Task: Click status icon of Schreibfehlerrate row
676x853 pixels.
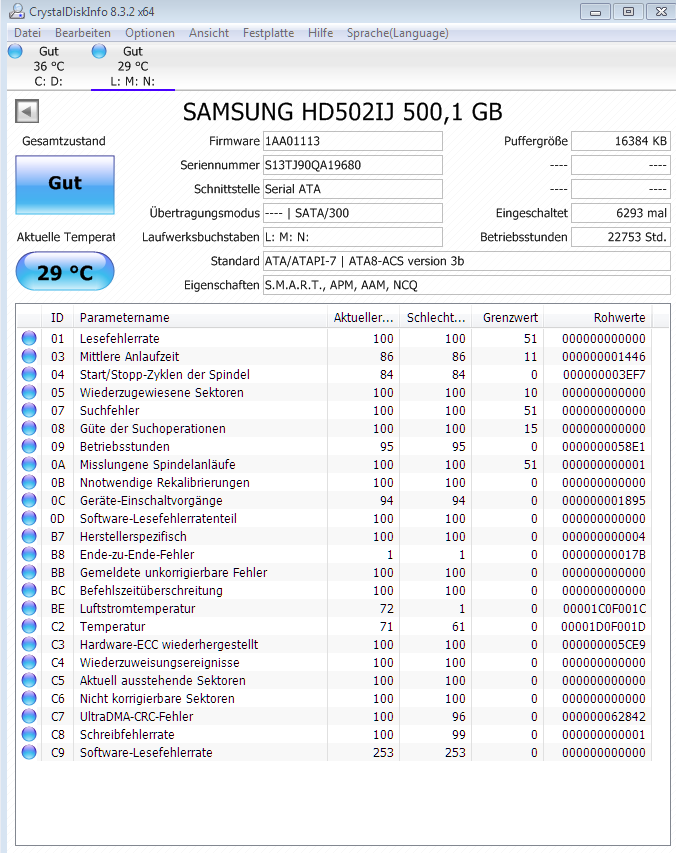Action: [x=29, y=734]
